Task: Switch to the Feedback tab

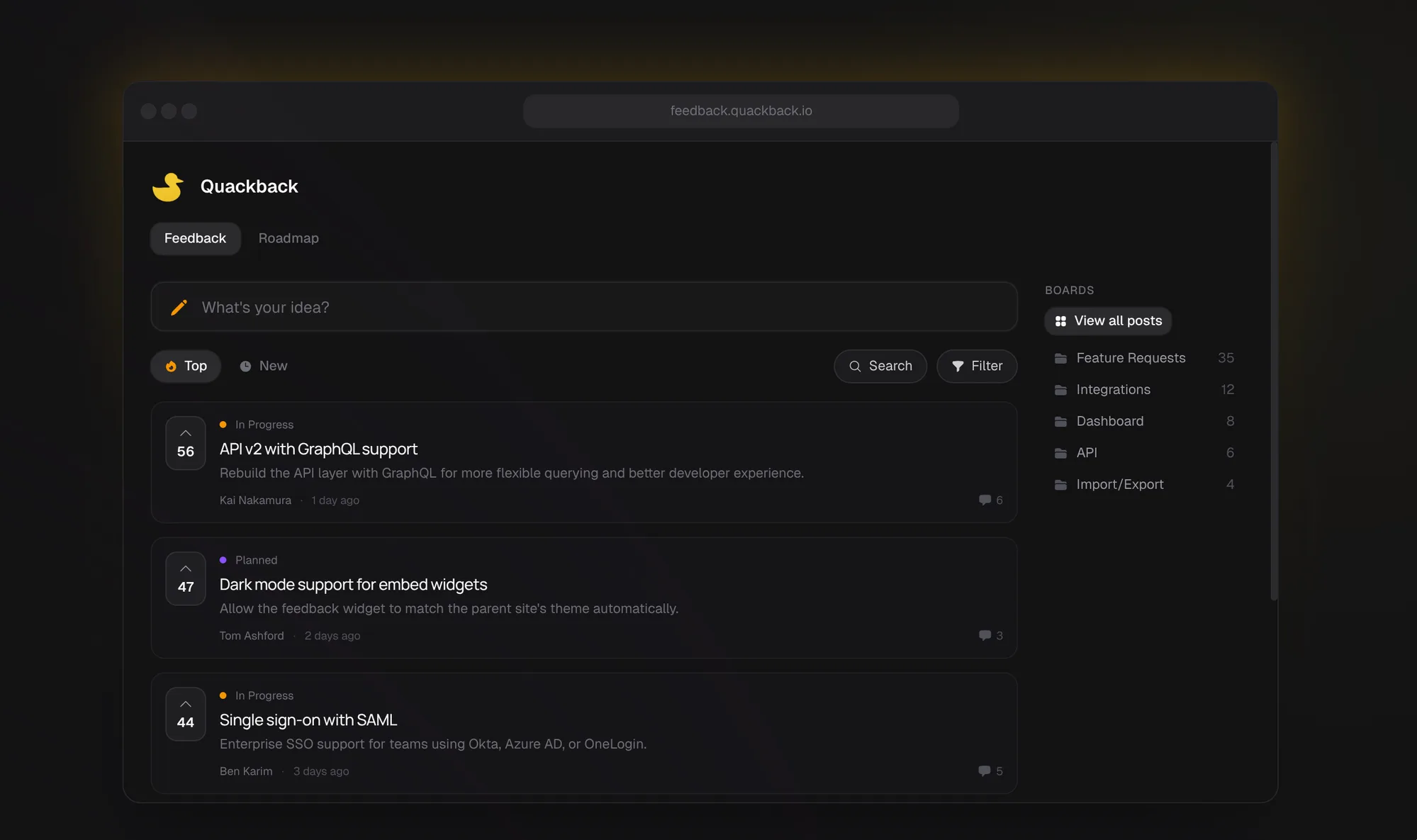Action: (x=195, y=238)
